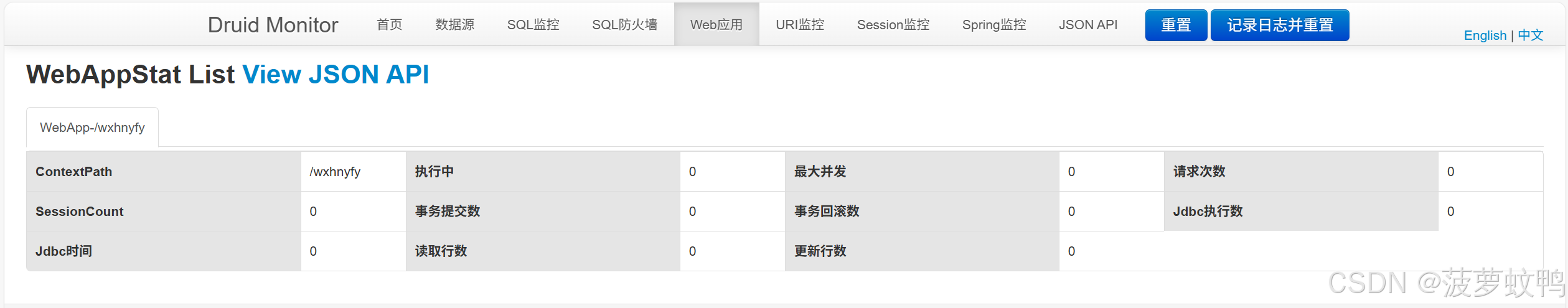Switch language to English
This screenshot has width=1568, height=308.
click(1485, 35)
